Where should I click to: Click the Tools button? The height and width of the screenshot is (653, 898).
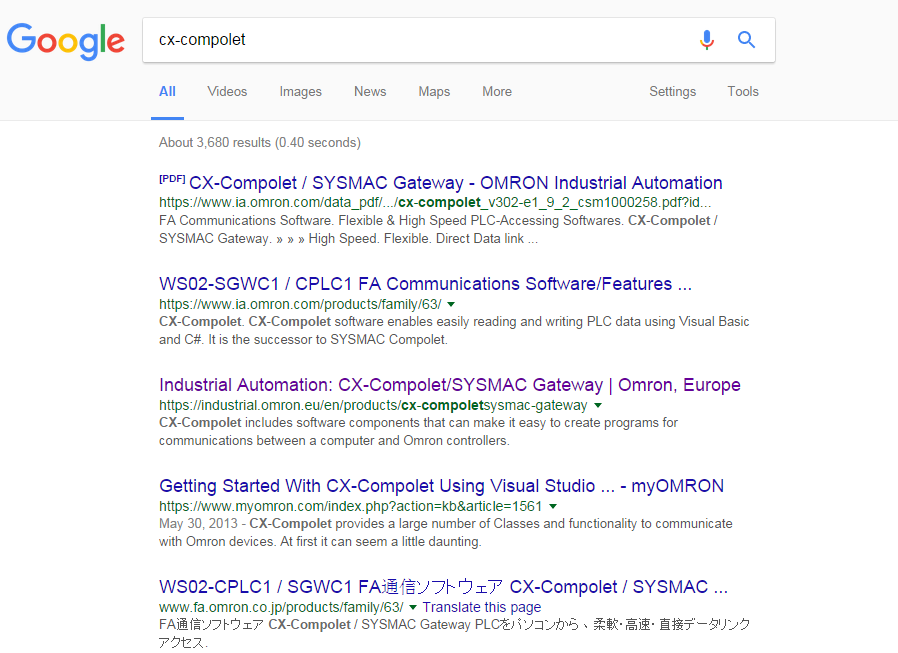[743, 92]
